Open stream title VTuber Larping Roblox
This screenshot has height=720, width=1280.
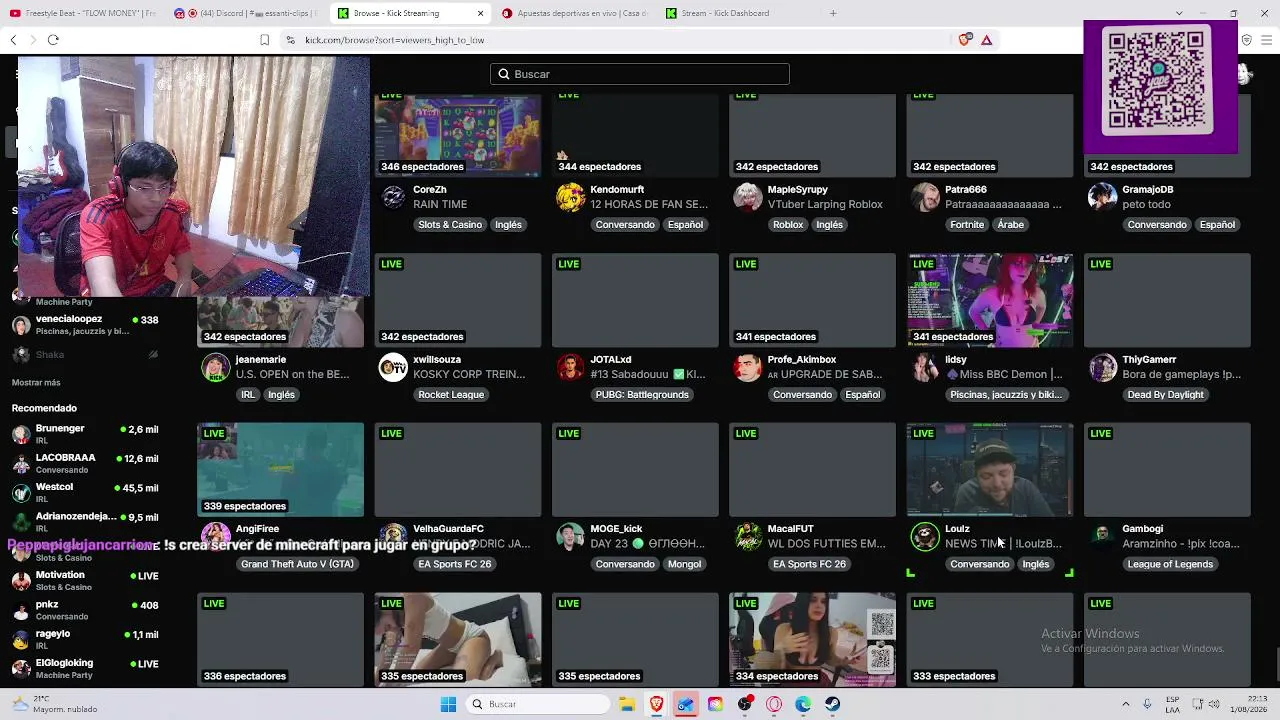825,205
